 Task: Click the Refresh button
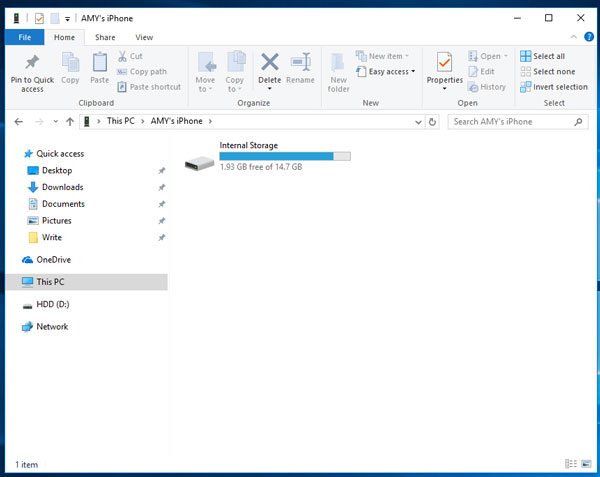[432, 122]
